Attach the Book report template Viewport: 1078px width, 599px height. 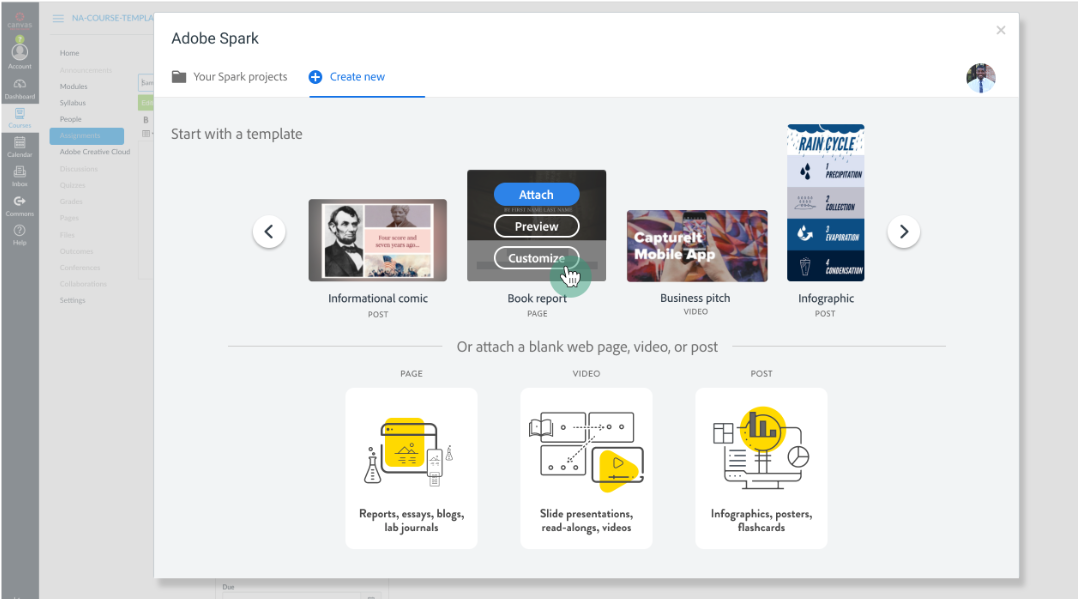[536, 194]
